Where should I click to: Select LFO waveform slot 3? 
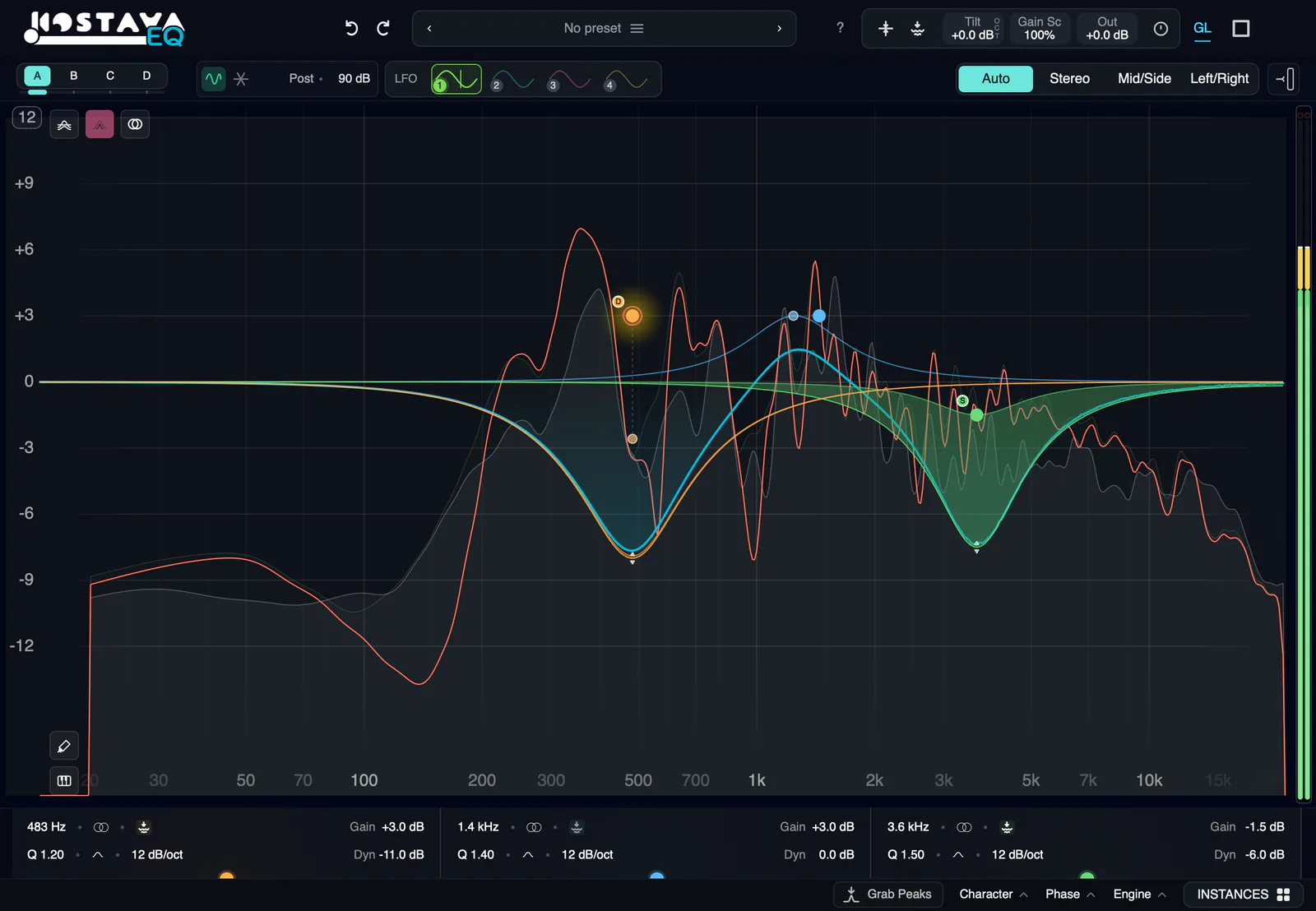coord(570,80)
